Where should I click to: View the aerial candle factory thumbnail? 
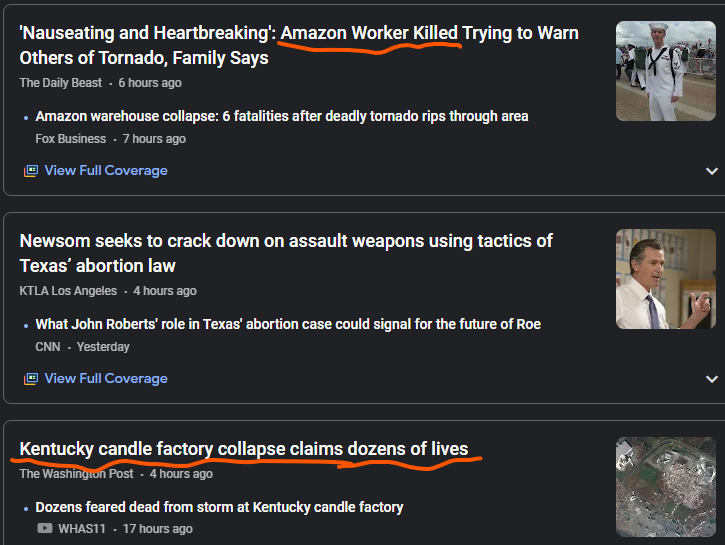click(666, 487)
